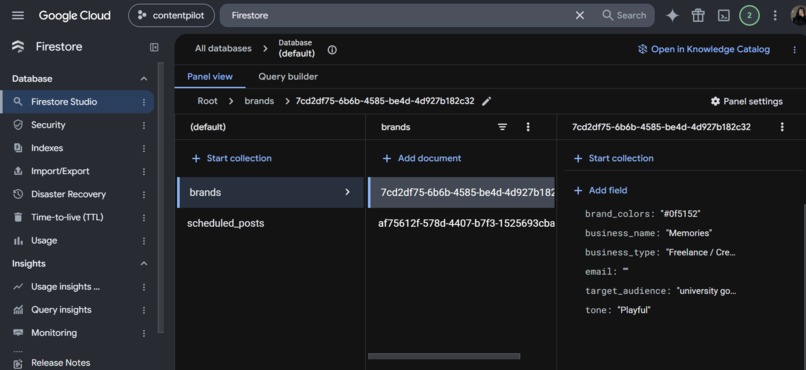Open Panel settings

[746, 102]
